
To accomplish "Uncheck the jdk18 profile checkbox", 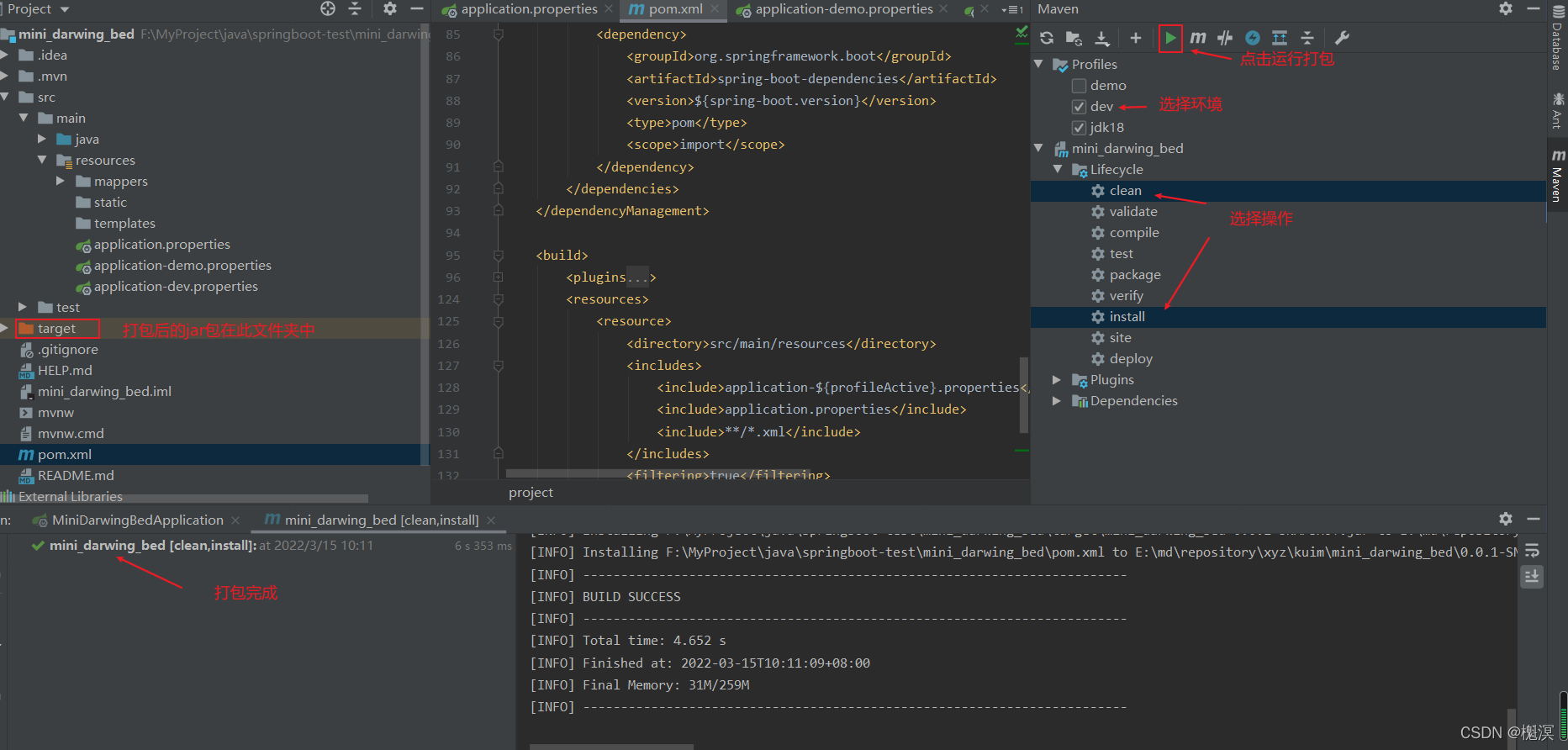I will click(x=1079, y=128).
